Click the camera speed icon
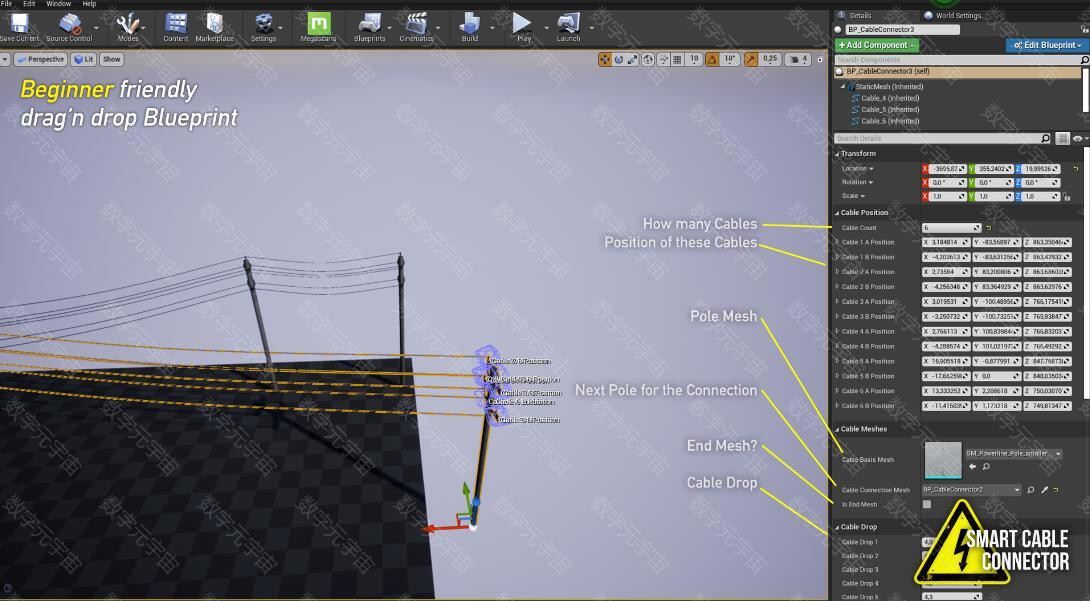The width and height of the screenshot is (1090, 601). pos(796,60)
